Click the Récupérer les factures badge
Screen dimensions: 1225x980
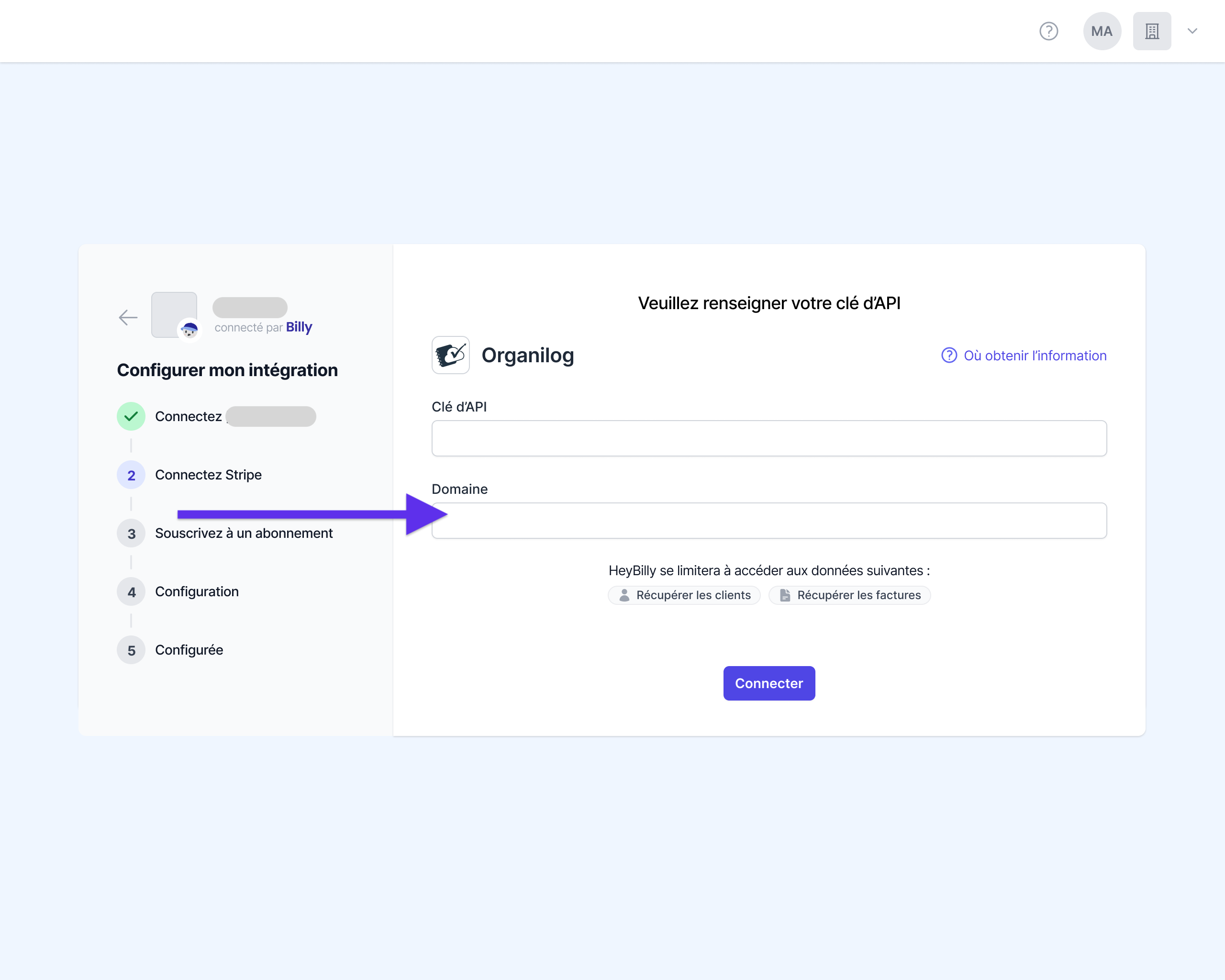[x=849, y=595]
